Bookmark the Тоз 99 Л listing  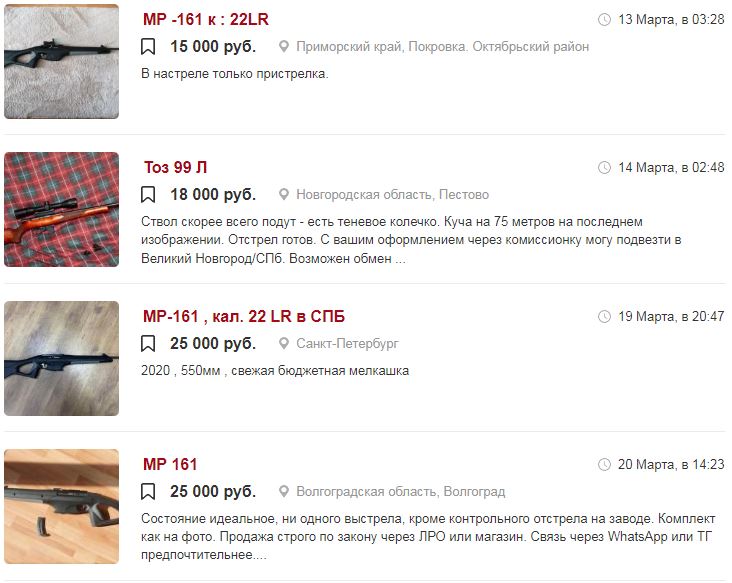148,195
